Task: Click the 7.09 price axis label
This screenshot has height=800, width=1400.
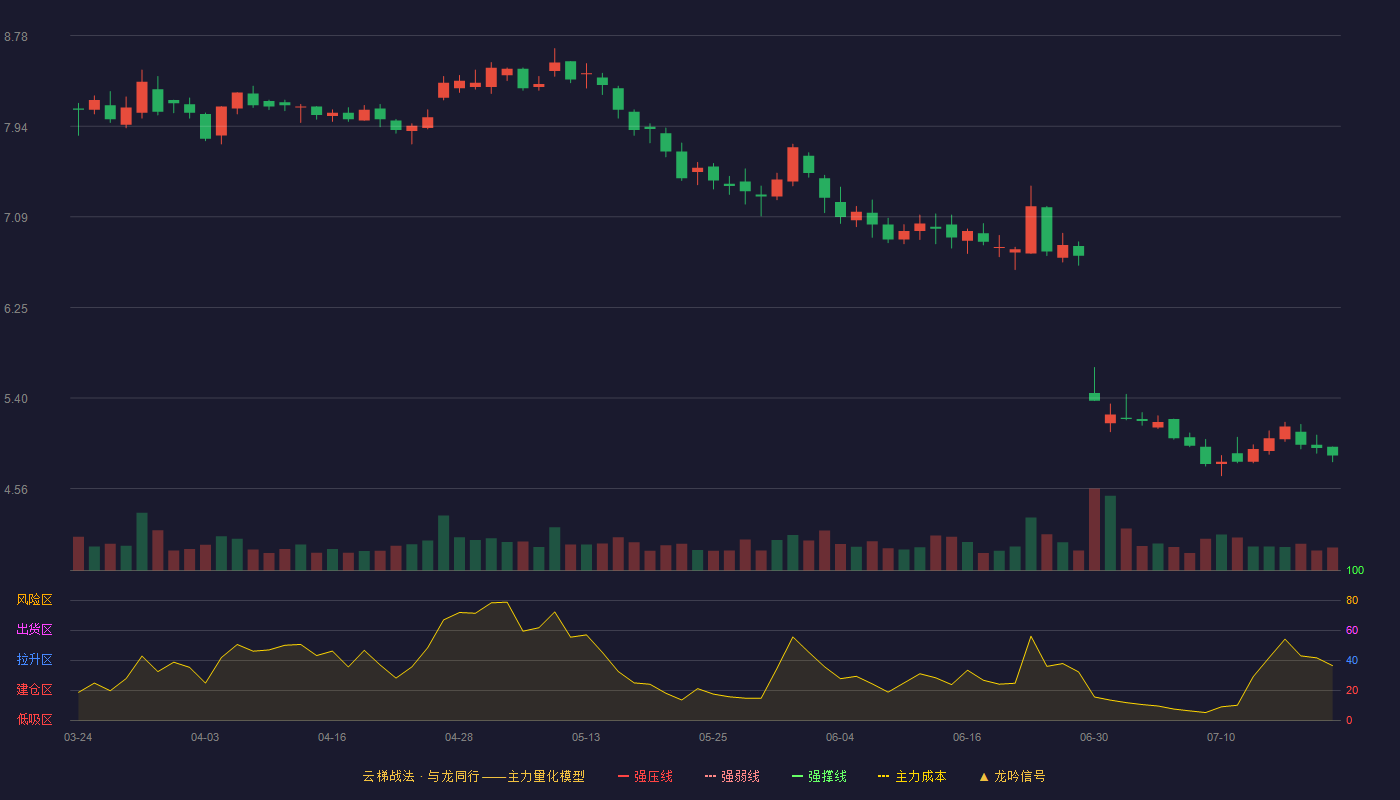Action: click(x=16, y=218)
